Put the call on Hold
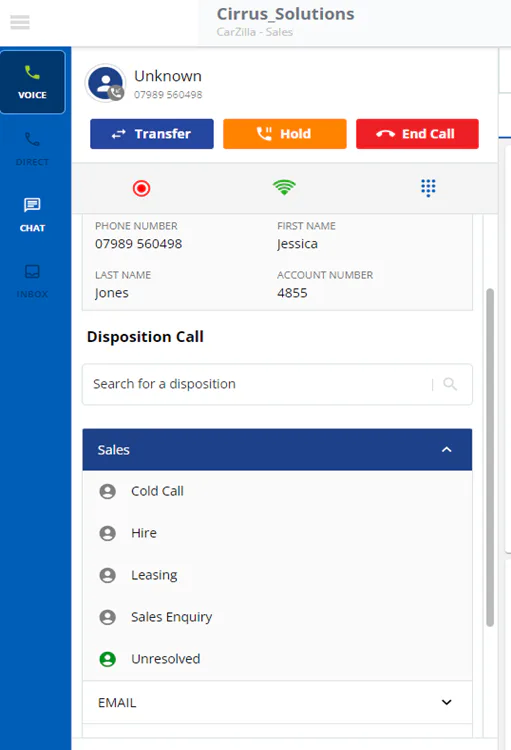511x750 pixels. tap(285, 134)
